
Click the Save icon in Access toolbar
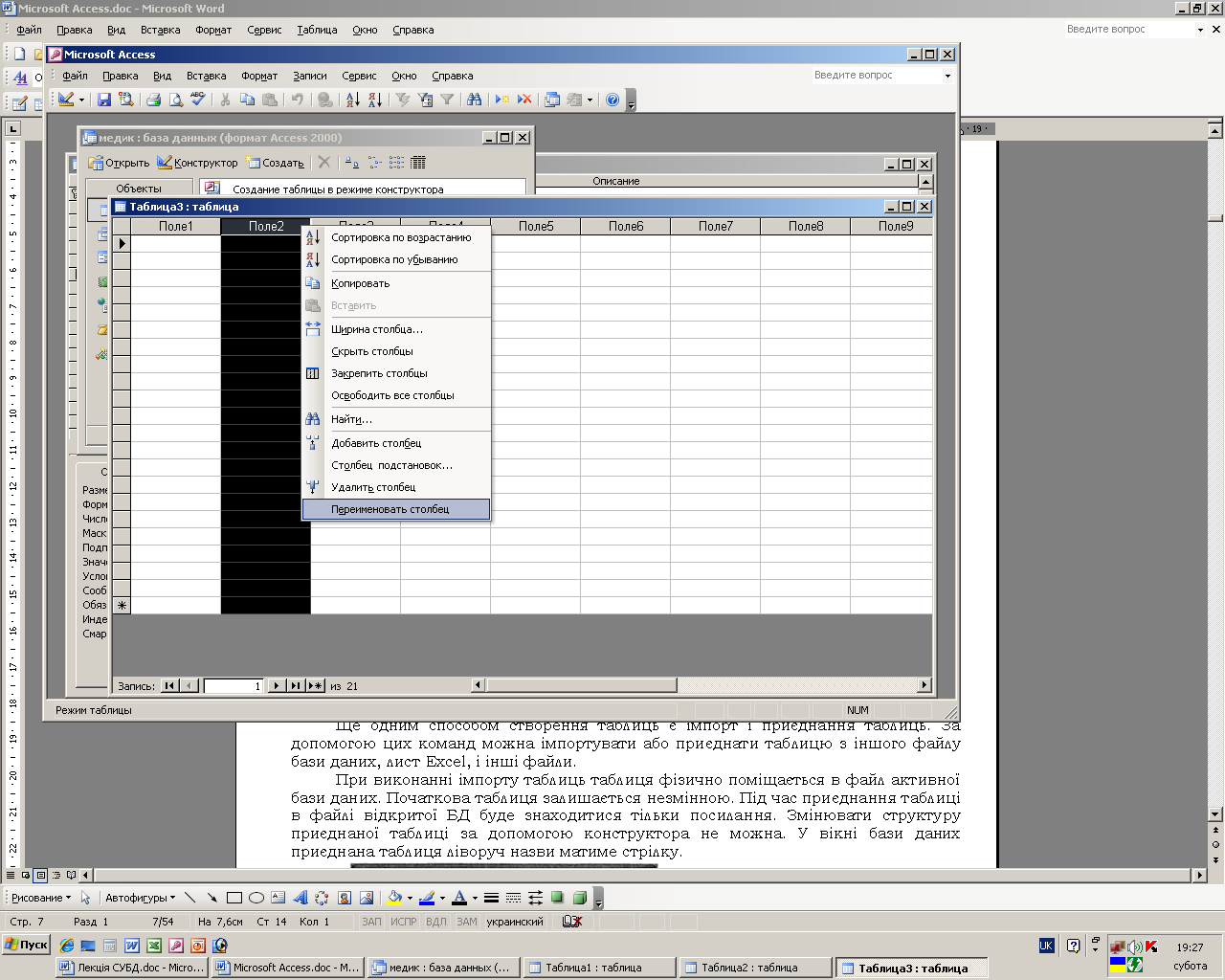pos(104,100)
